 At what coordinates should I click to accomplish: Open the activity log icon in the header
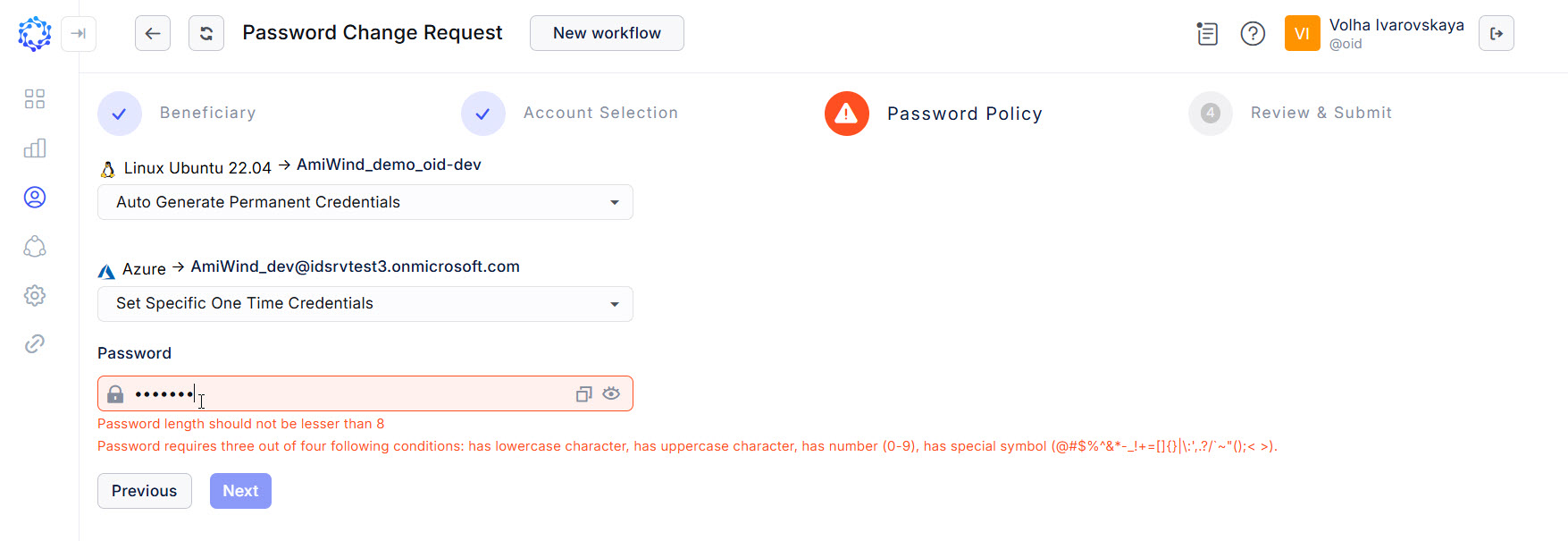[1206, 33]
